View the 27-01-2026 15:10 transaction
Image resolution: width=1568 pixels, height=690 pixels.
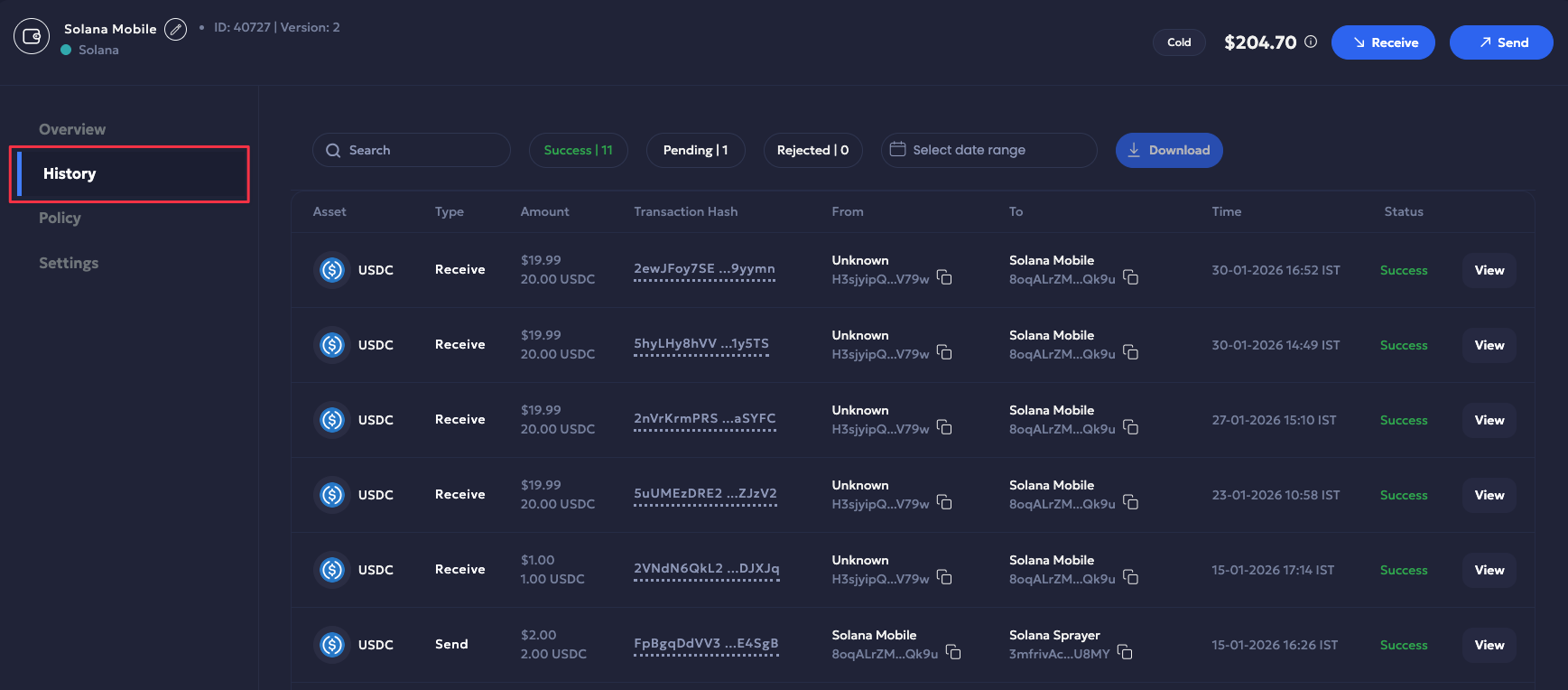click(1489, 420)
